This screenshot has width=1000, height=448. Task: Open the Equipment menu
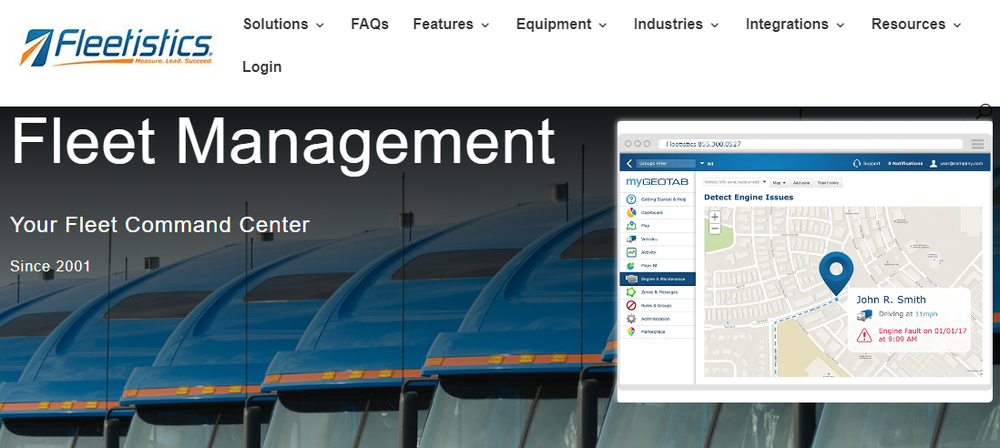pos(561,24)
